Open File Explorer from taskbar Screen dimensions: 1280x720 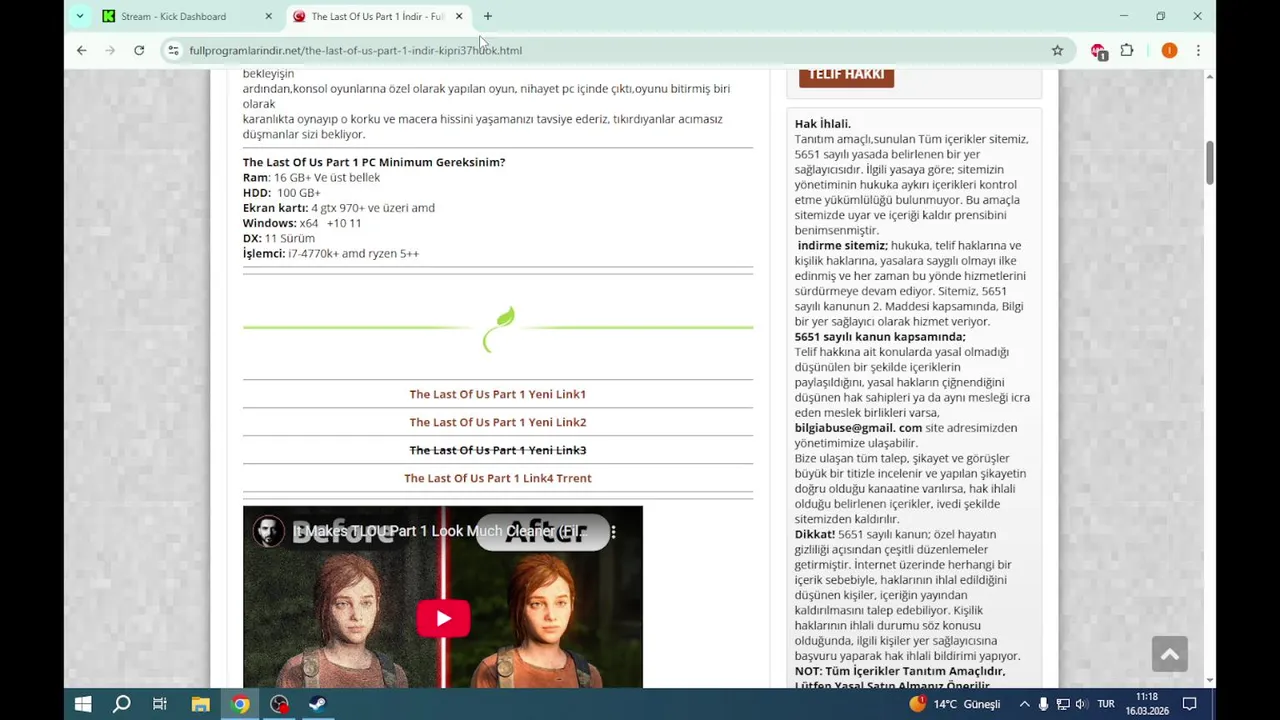pyautogui.click(x=200, y=704)
